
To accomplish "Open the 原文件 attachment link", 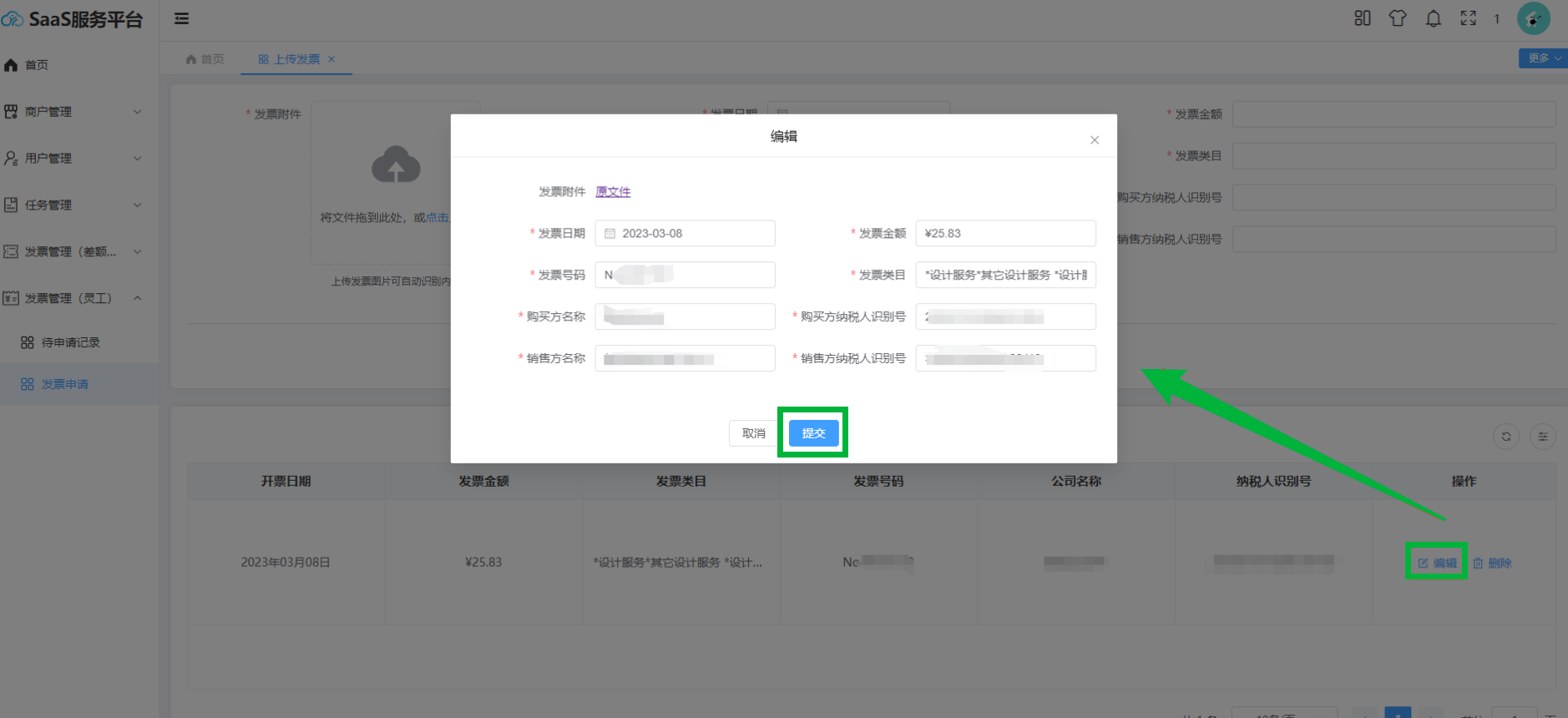I will (613, 192).
